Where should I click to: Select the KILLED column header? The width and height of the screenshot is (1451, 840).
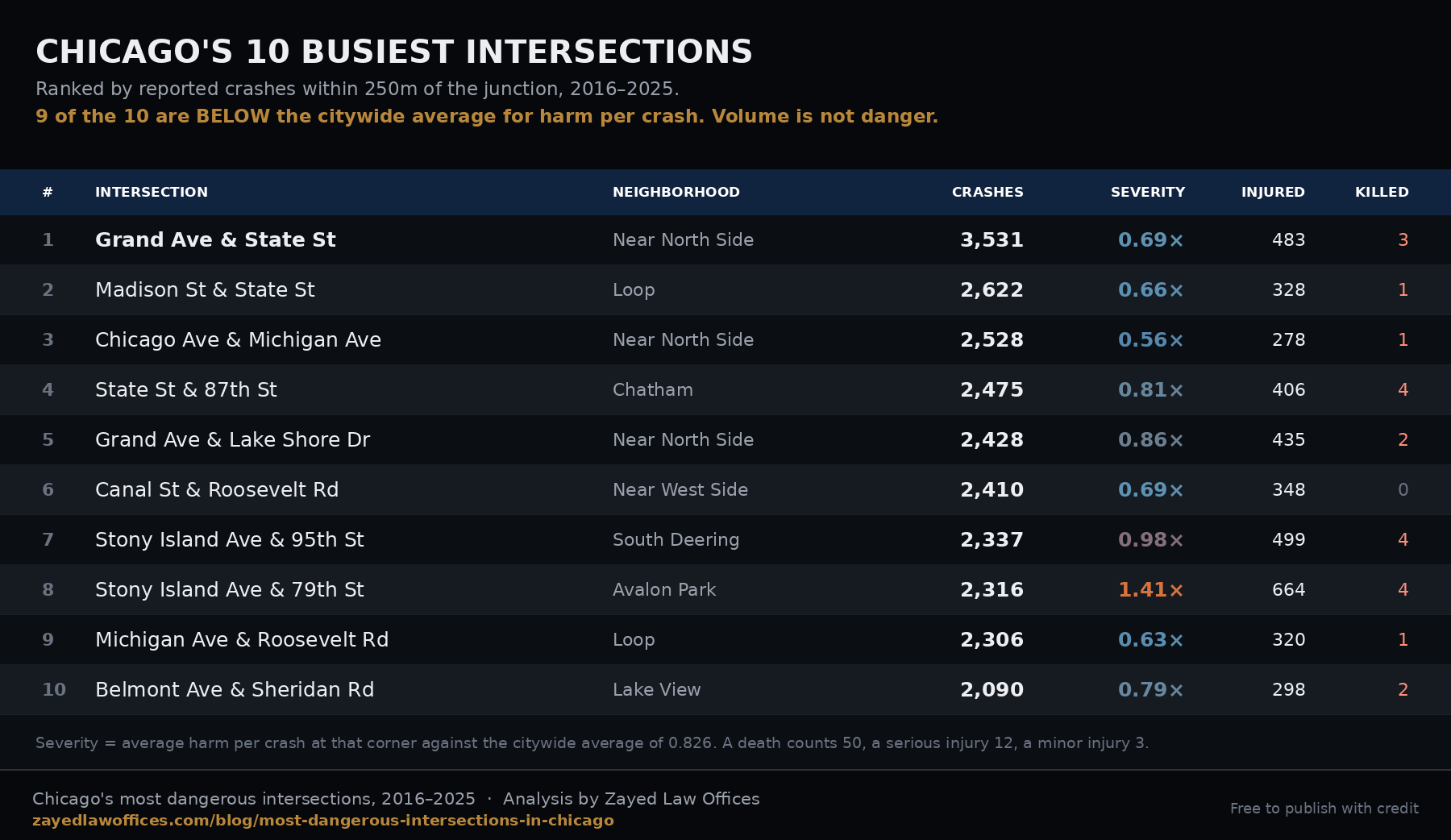point(1382,192)
